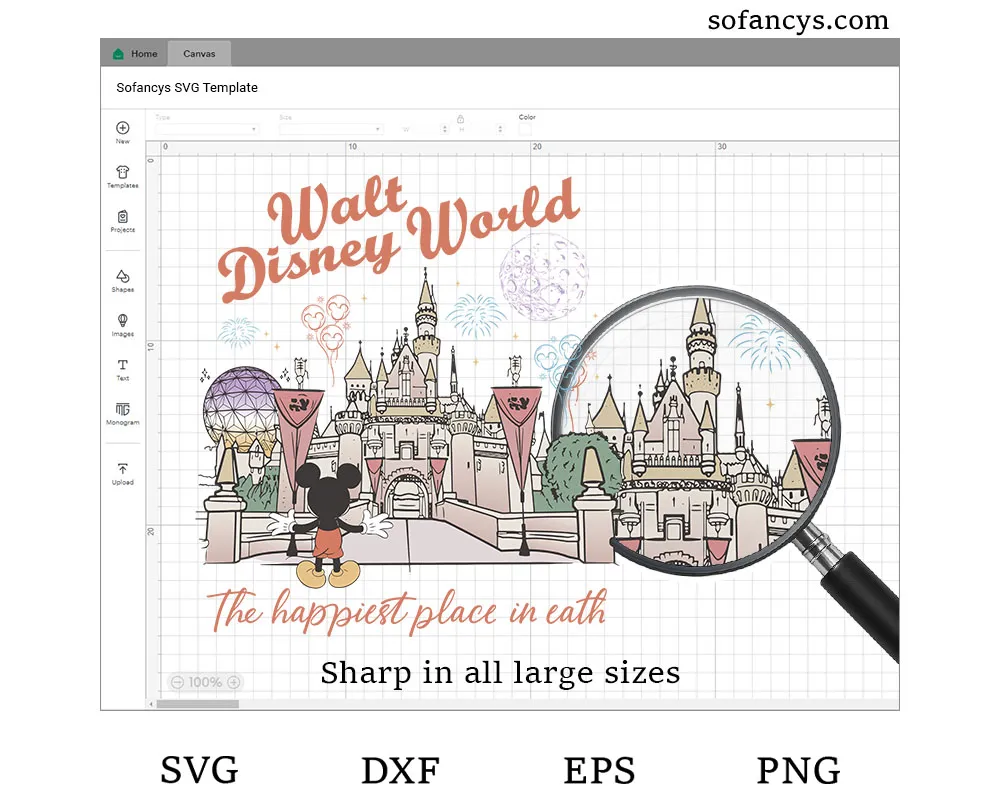Screen dimensions: 1000x800
Task: Click the horizontal scrollbar thumb
Action: [198, 704]
